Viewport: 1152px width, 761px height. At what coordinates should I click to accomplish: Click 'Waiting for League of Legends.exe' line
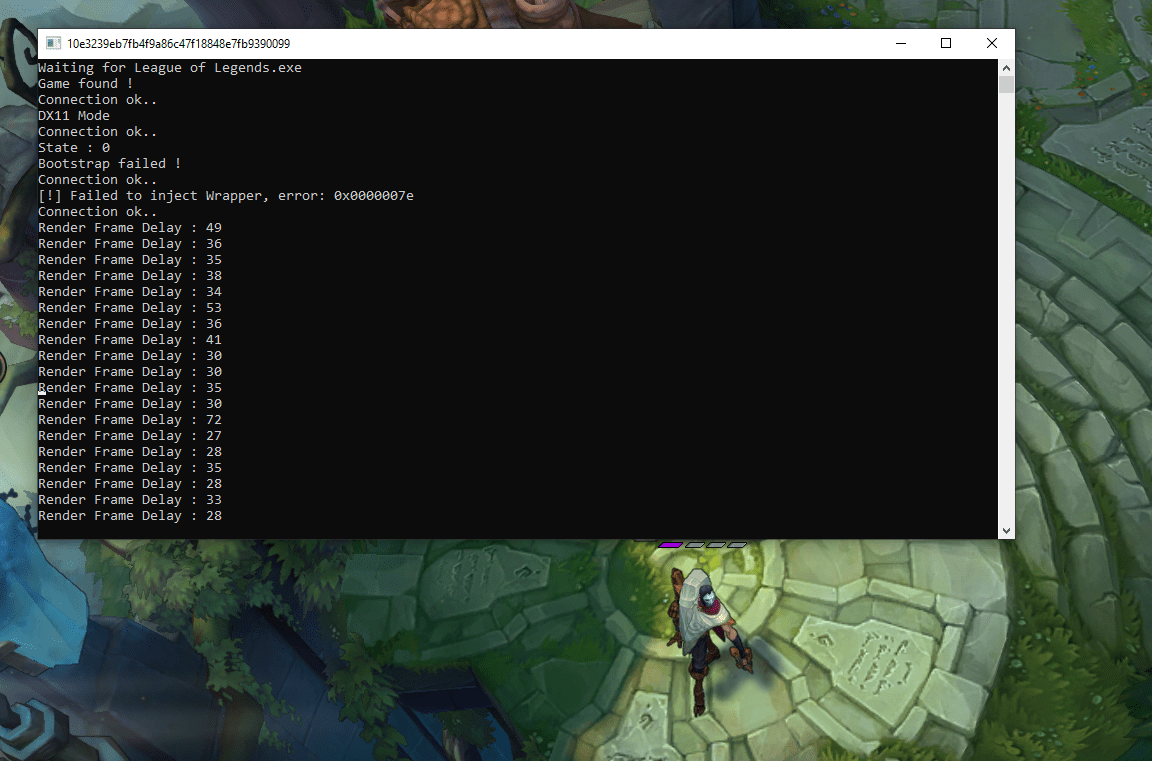pyautogui.click(x=170, y=68)
